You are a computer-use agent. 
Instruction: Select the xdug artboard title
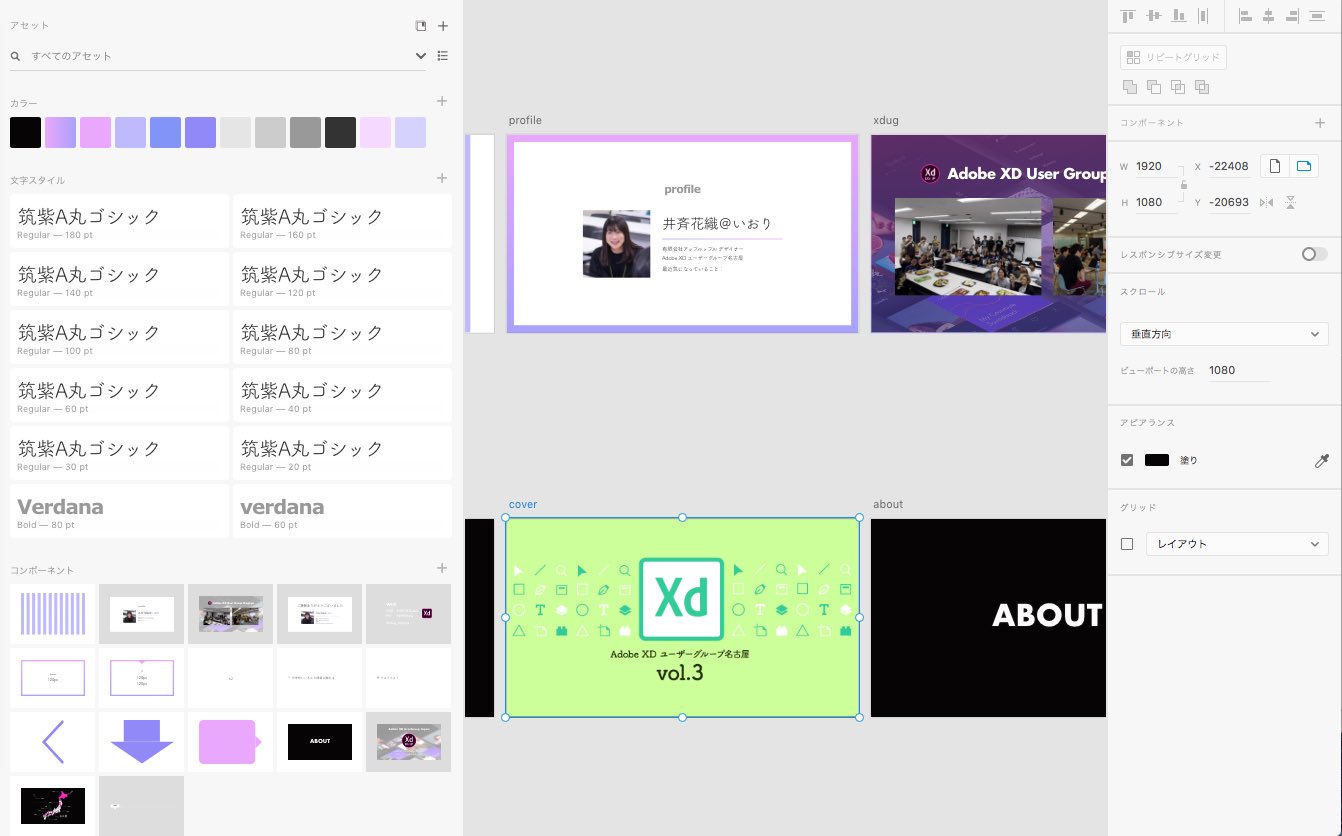(x=886, y=121)
